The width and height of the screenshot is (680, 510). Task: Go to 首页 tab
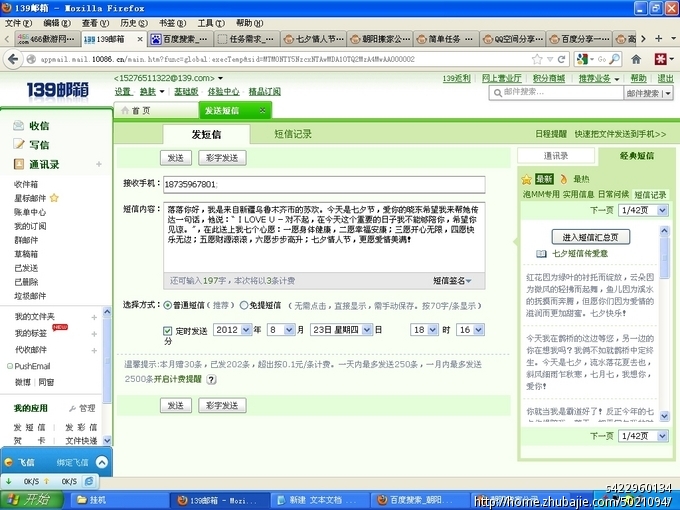(x=156, y=111)
